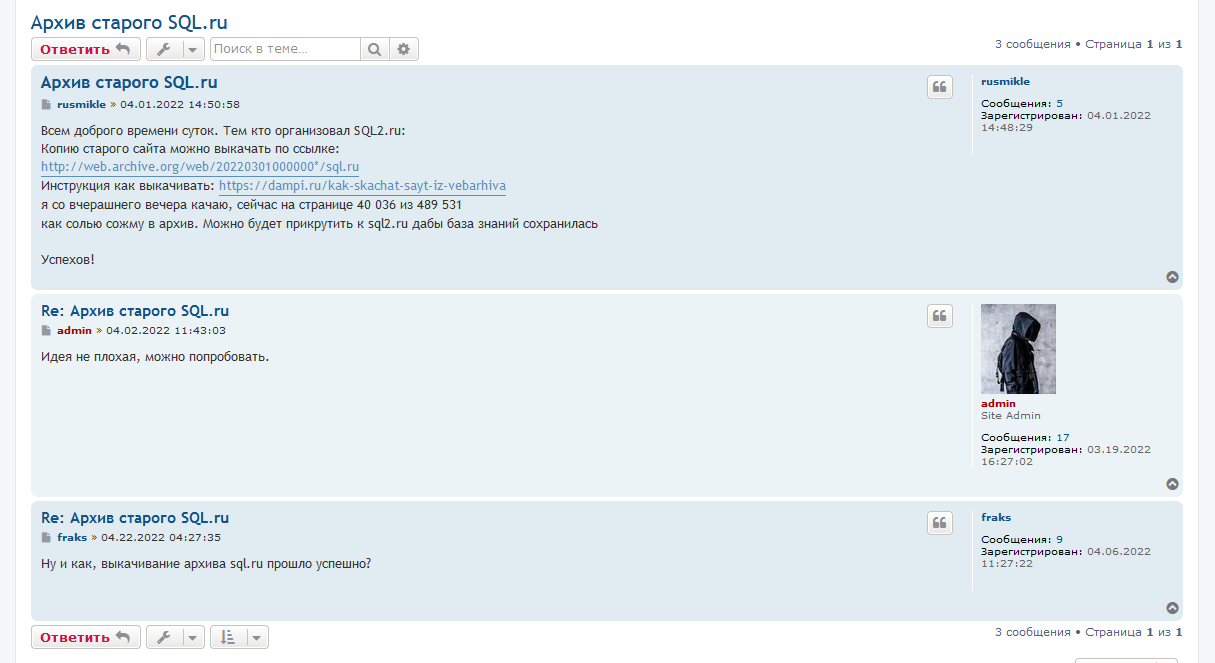The height and width of the screenshot is (663, 1215).
Task: Open the rusmikle profile in the sidebar
Action: pos(1005,82)
